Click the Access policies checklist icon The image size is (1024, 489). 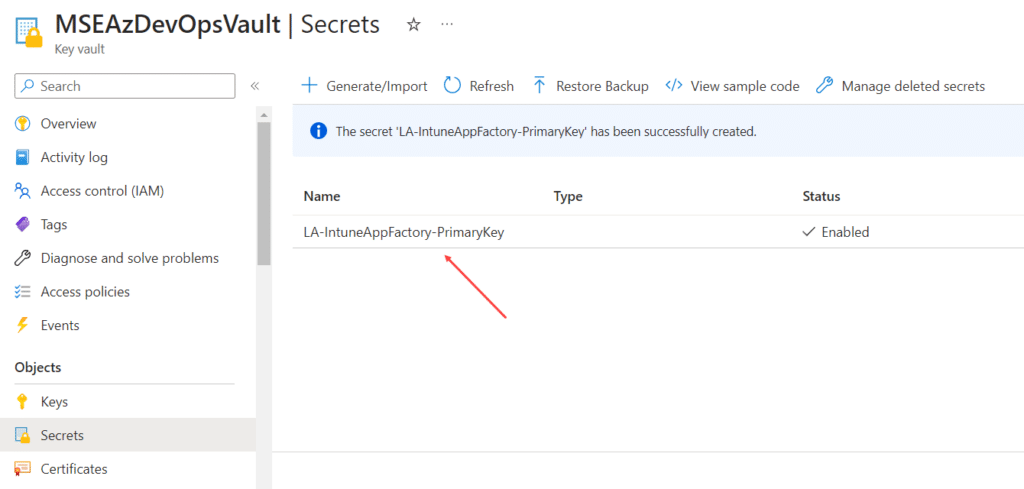pyautogui.click(x=22, y=292)
